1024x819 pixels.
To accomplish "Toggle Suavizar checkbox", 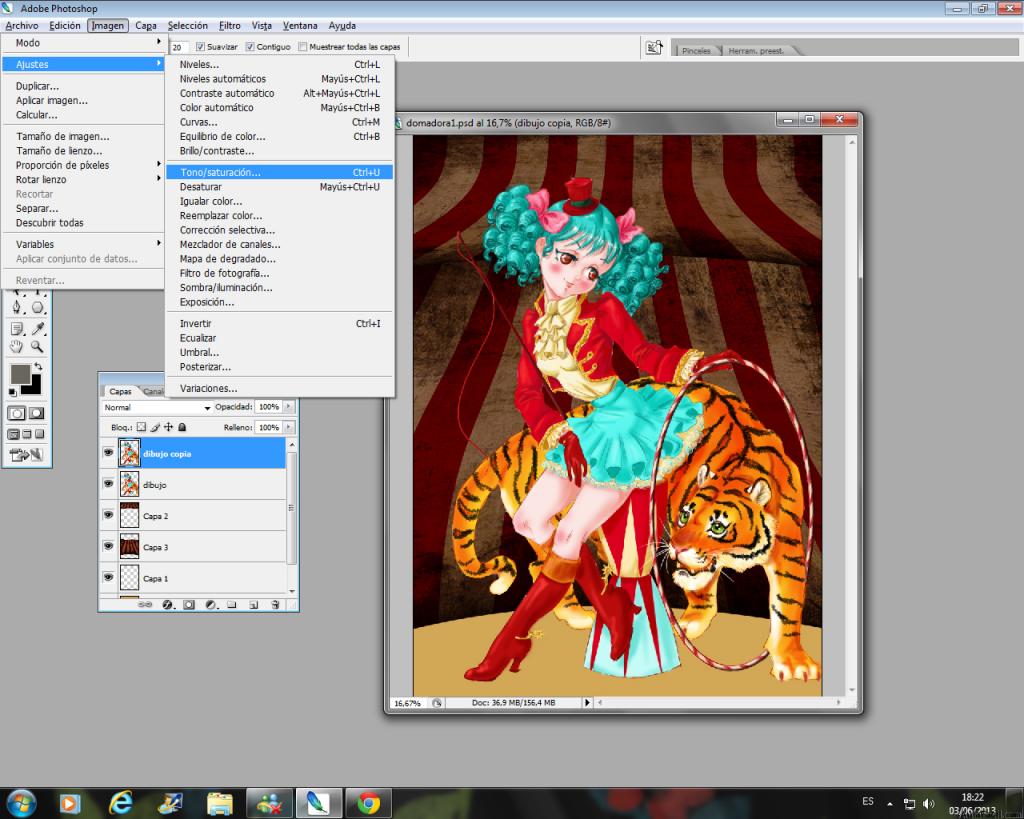I will pyautogui.click(x=200, y=47).
